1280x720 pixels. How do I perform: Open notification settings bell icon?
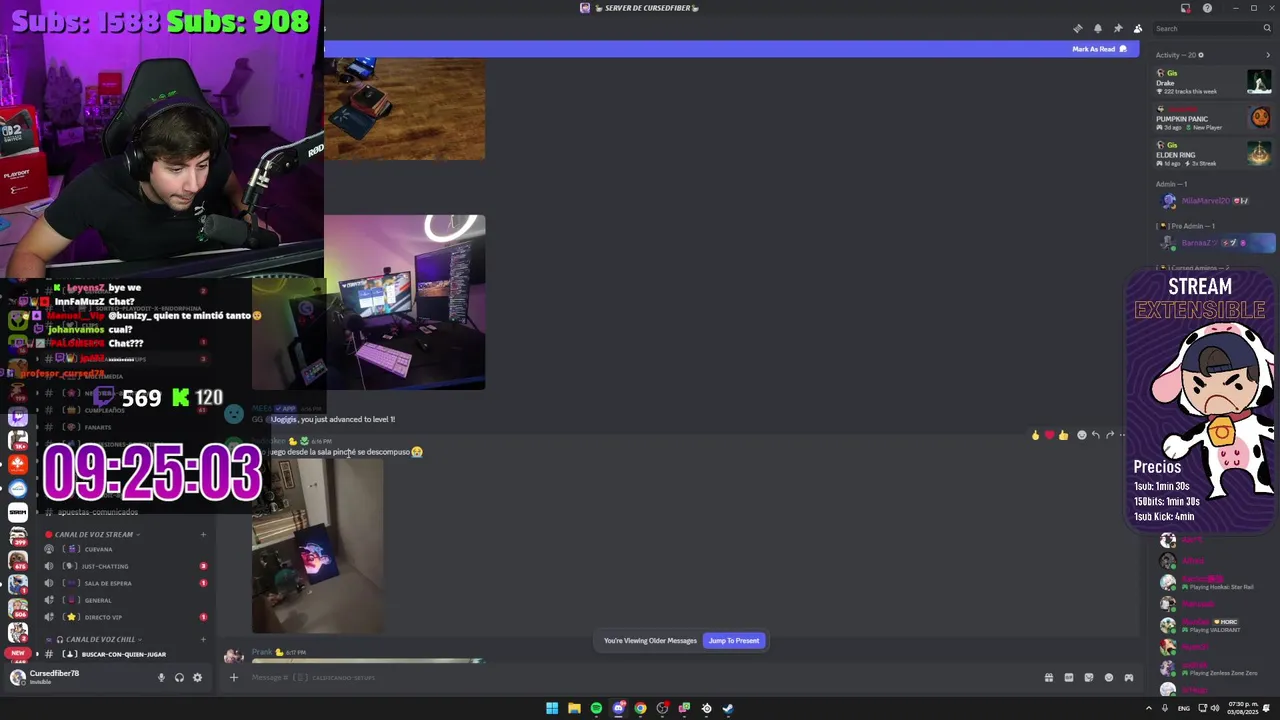click(x=1098, y=28)
